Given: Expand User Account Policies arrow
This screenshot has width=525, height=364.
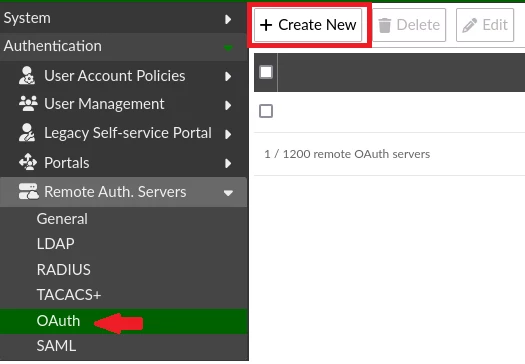Looking at the screenshot, I should 228,76.
